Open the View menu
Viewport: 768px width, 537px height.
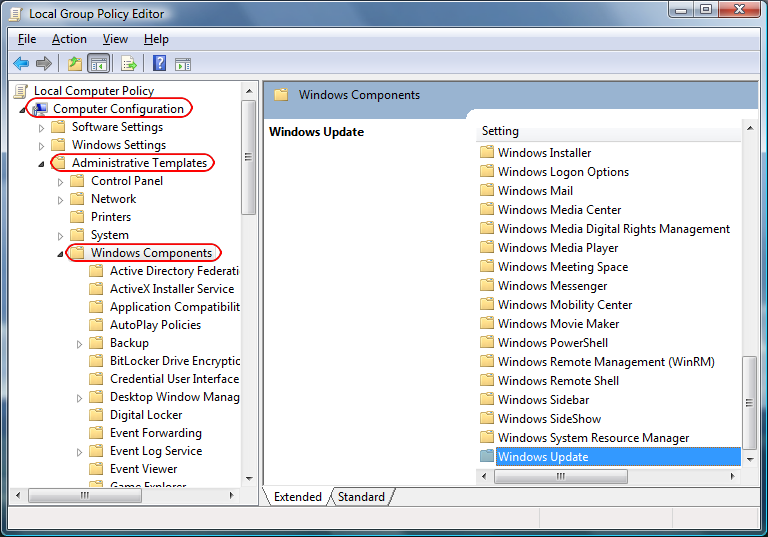115,39
